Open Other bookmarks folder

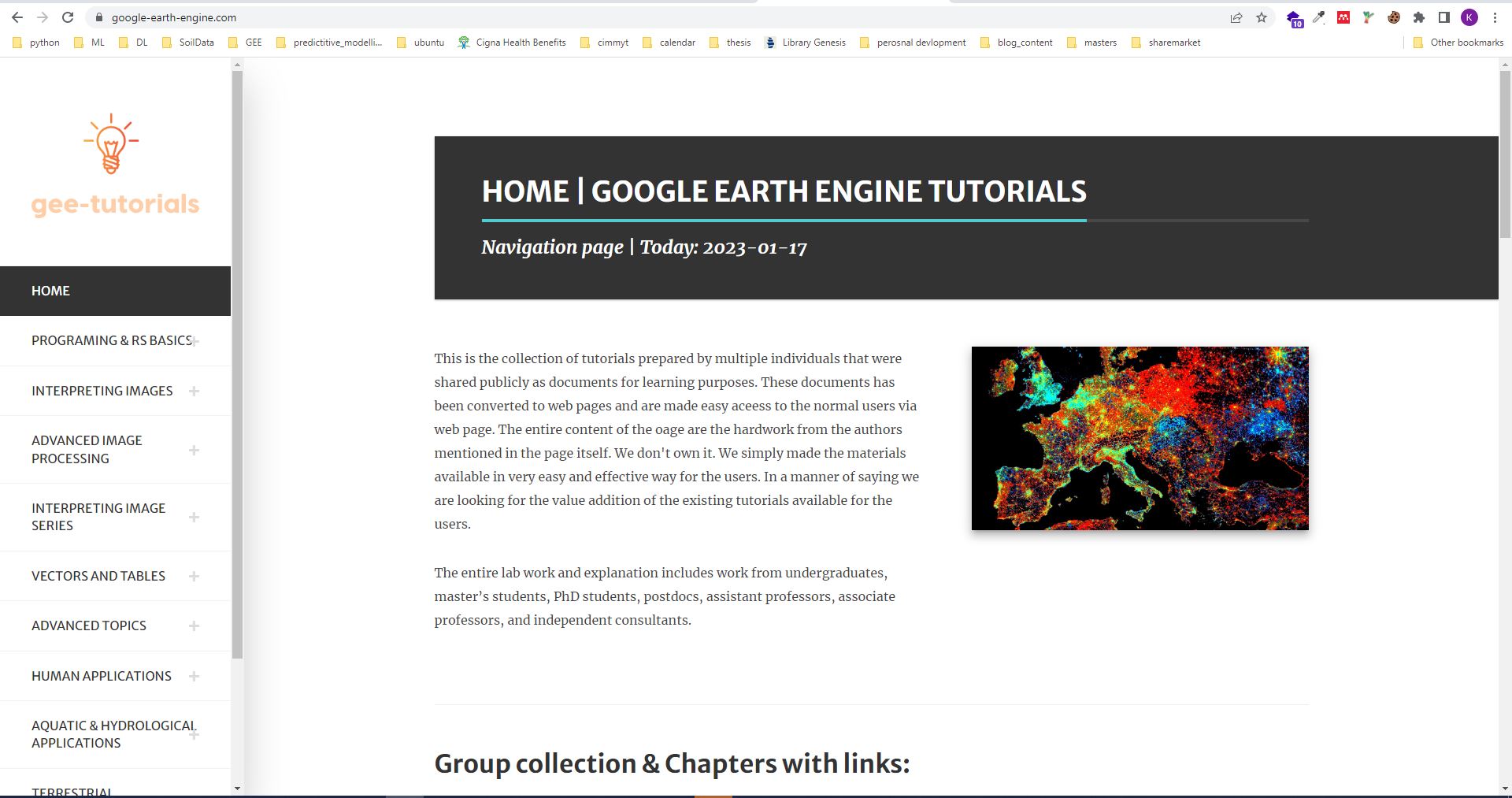coord(1458,43)
